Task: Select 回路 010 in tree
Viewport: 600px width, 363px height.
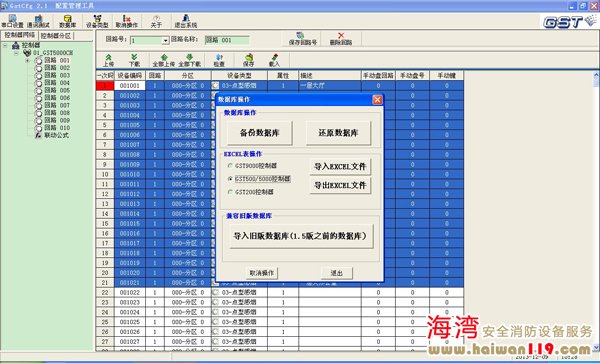Action: (57, 127)
